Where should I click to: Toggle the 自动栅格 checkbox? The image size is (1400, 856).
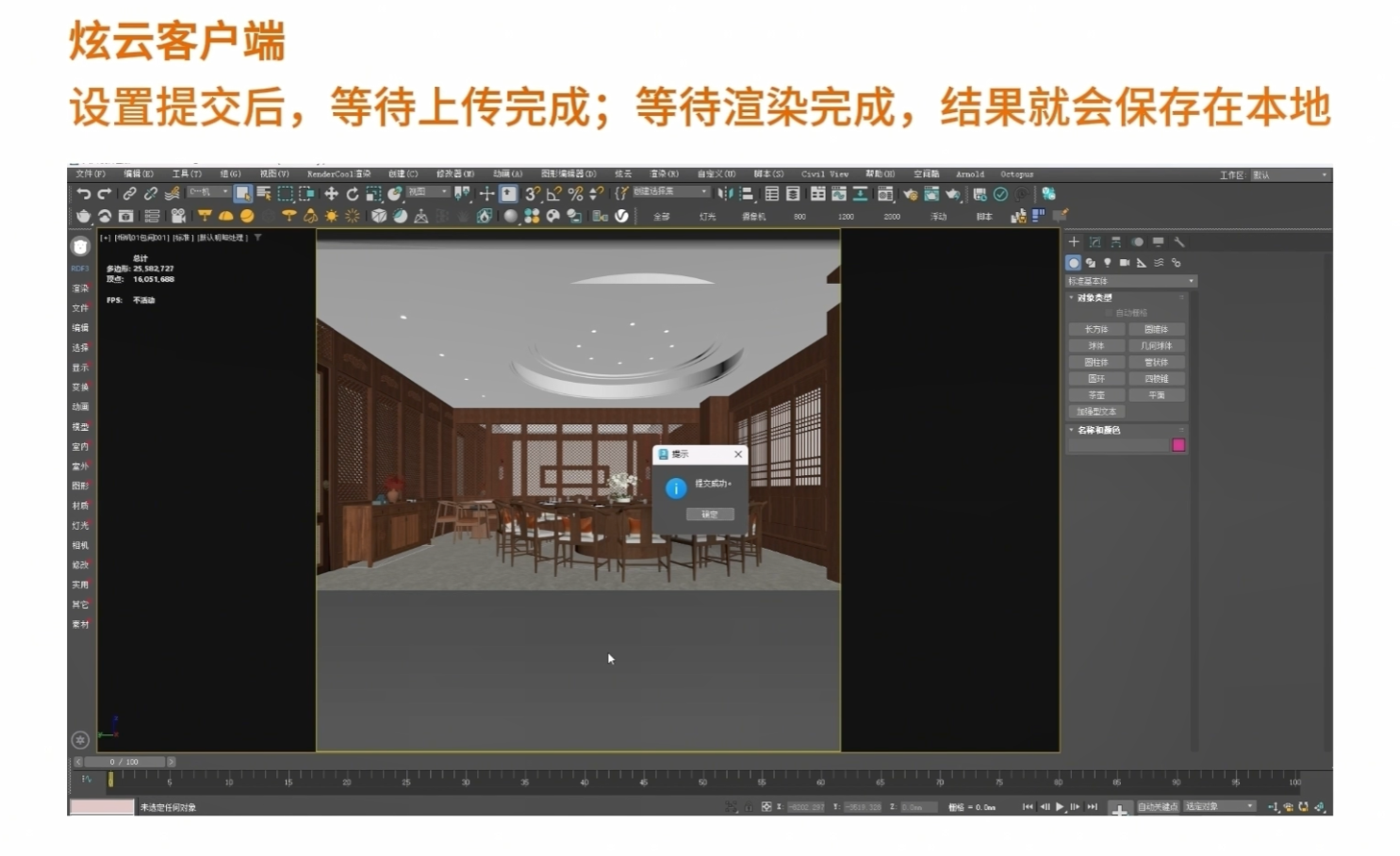click(x=1109, y=313)
